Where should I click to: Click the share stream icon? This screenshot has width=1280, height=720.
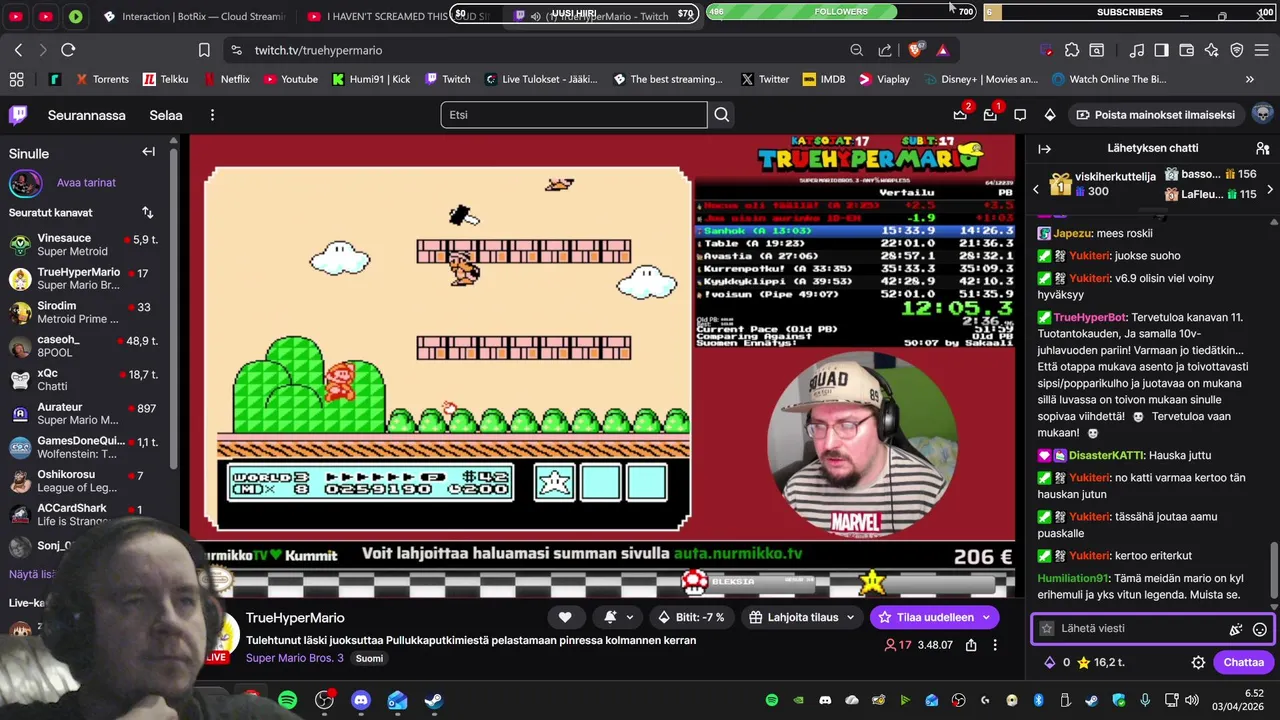point(971,645)
